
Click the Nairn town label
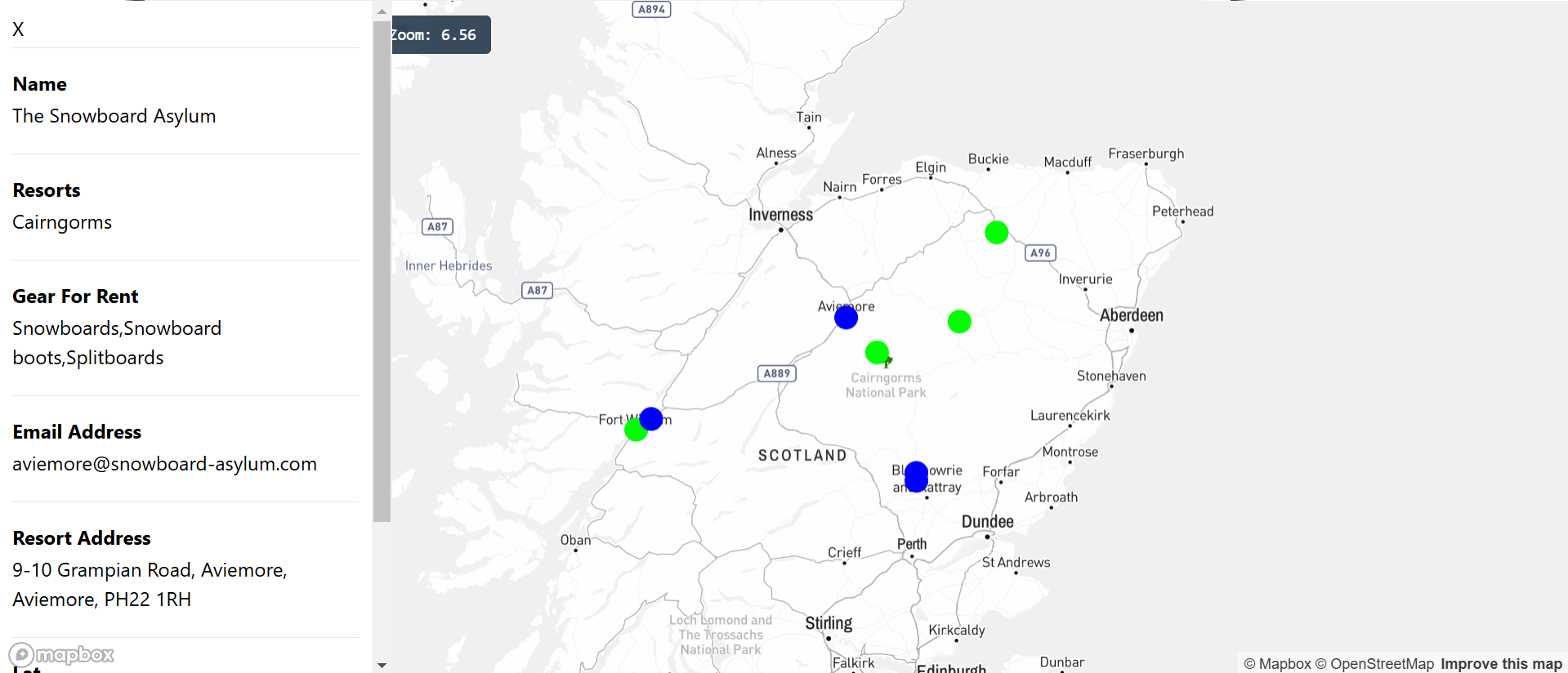840,187
